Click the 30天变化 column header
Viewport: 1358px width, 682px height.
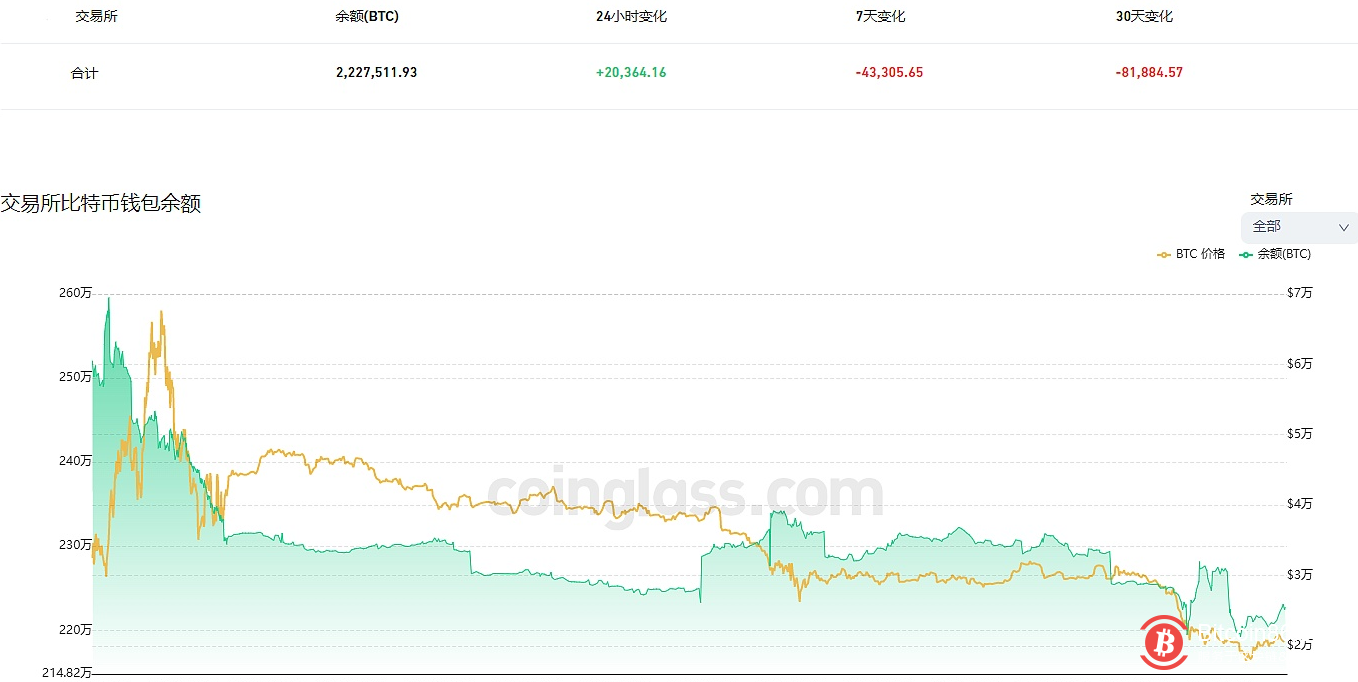(x=1145, y=16)
